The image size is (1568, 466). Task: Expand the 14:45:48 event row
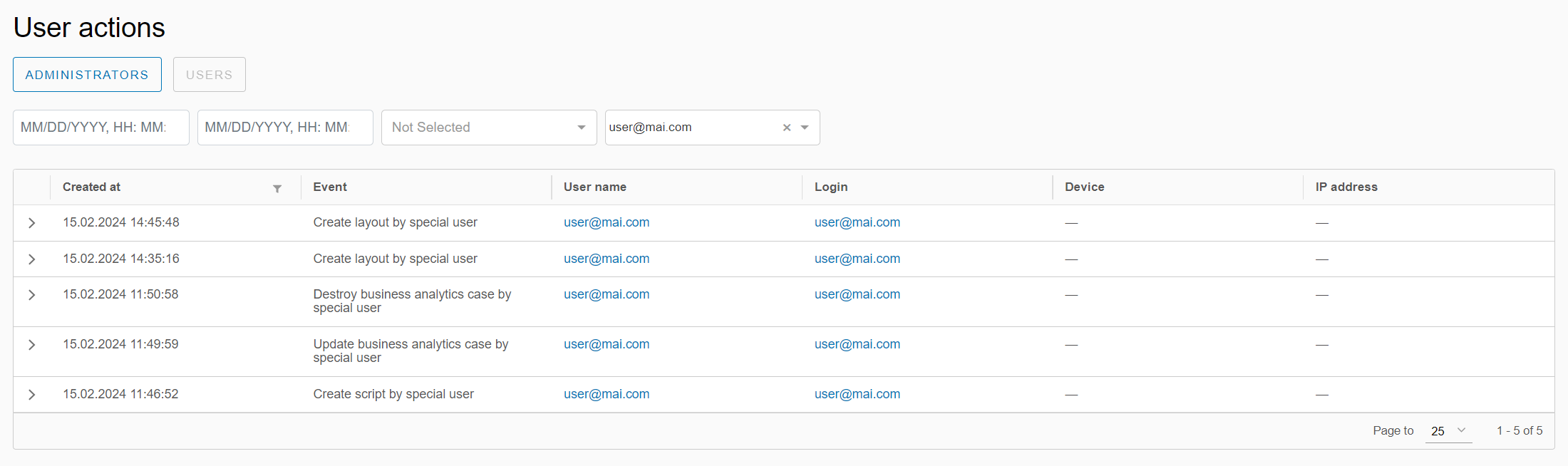32,223
